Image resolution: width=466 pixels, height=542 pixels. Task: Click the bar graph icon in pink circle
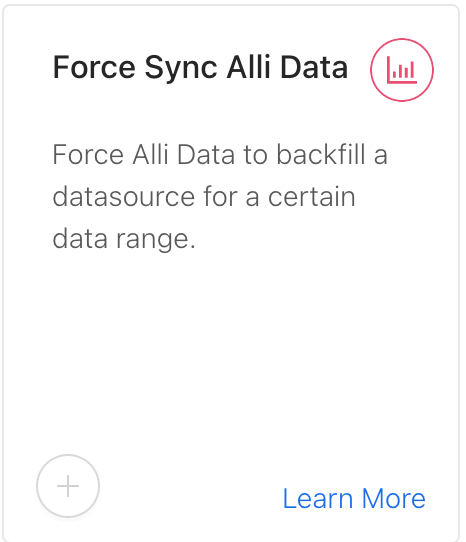click(402, 70)
